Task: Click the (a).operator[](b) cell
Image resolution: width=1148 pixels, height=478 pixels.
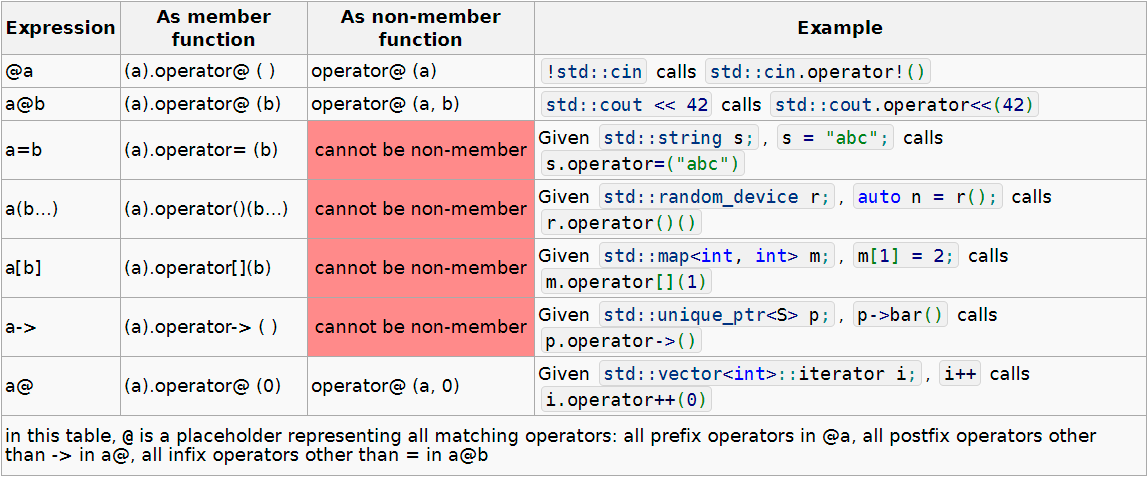Action: (198, 268)
